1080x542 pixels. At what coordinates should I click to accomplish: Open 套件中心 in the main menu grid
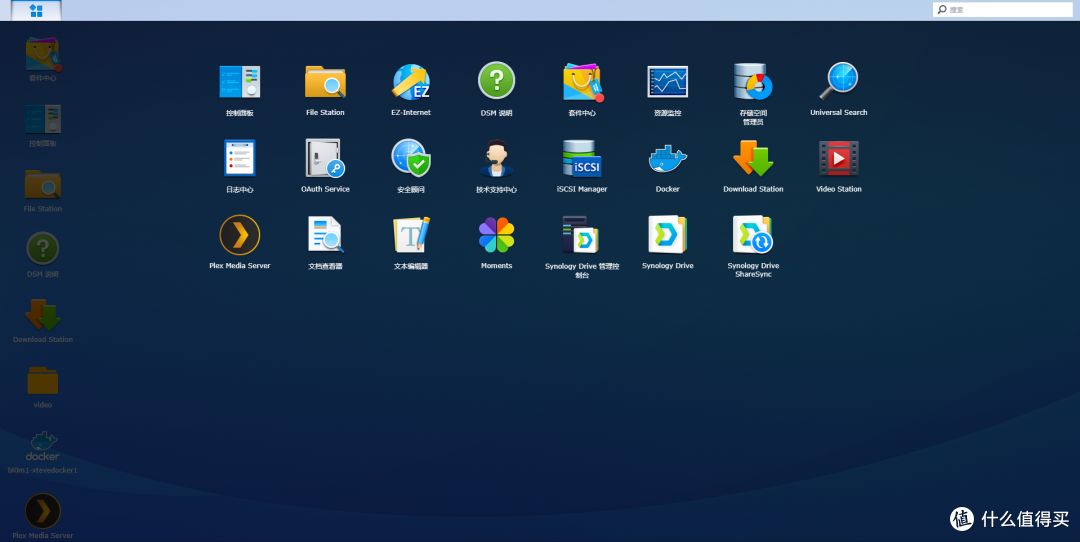coord(582,82)
